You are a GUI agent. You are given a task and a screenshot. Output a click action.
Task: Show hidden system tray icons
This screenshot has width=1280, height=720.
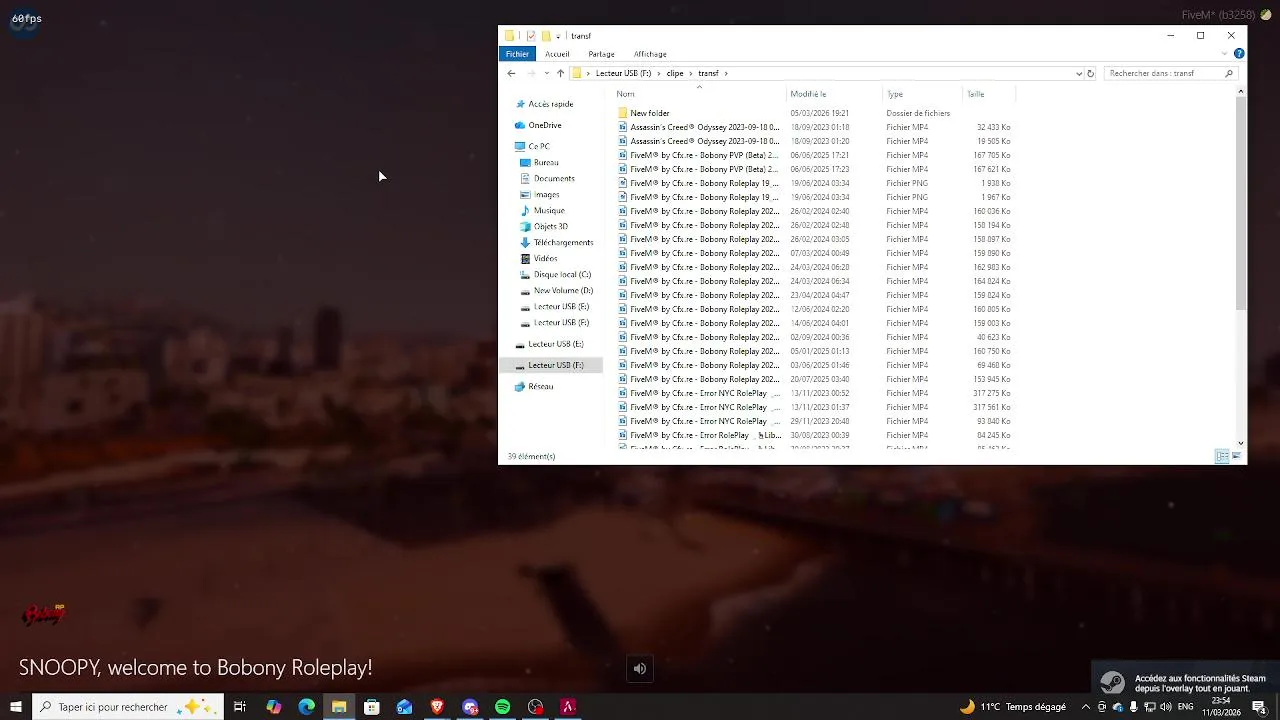1086,707
